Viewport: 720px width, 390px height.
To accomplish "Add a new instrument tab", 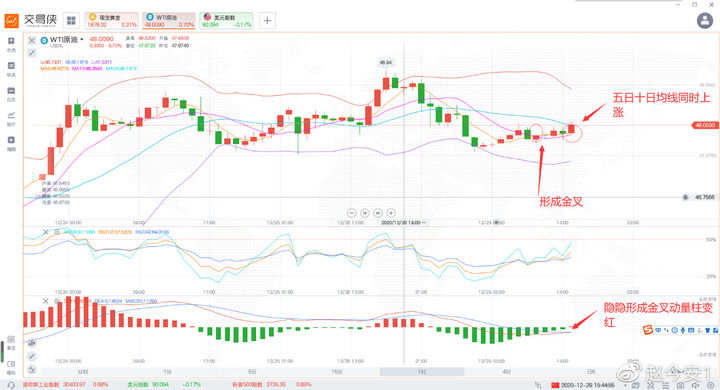I will tap(267, 21).
